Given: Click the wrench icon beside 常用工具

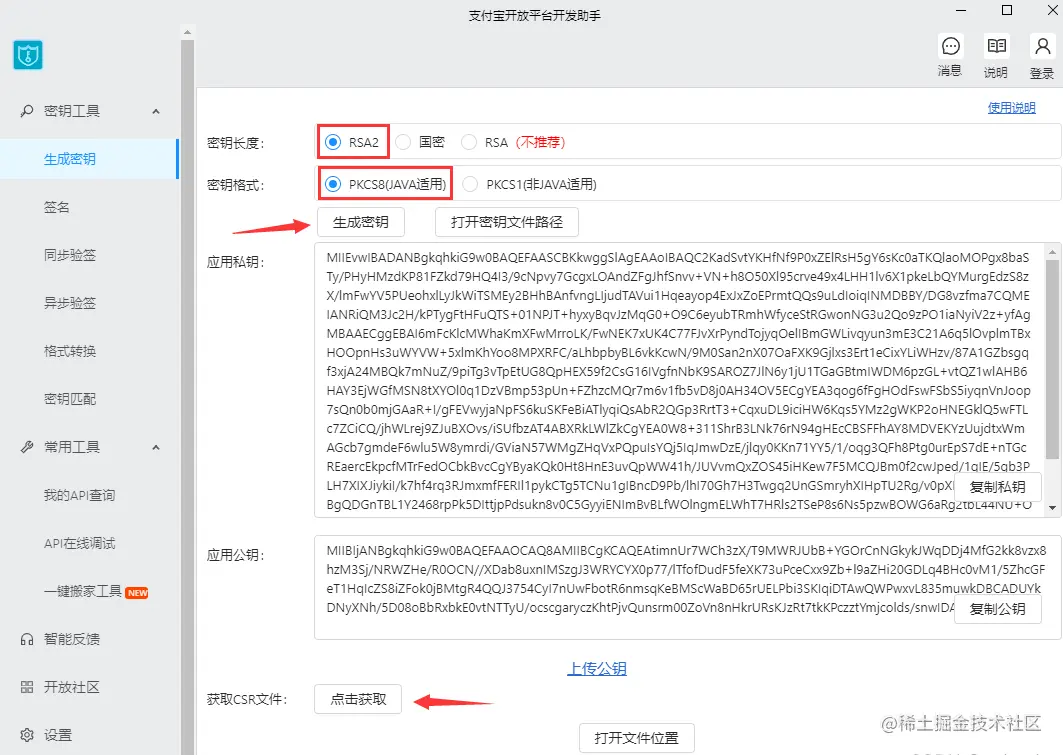Looking at the screenshot, I should (x=27, y=447).
